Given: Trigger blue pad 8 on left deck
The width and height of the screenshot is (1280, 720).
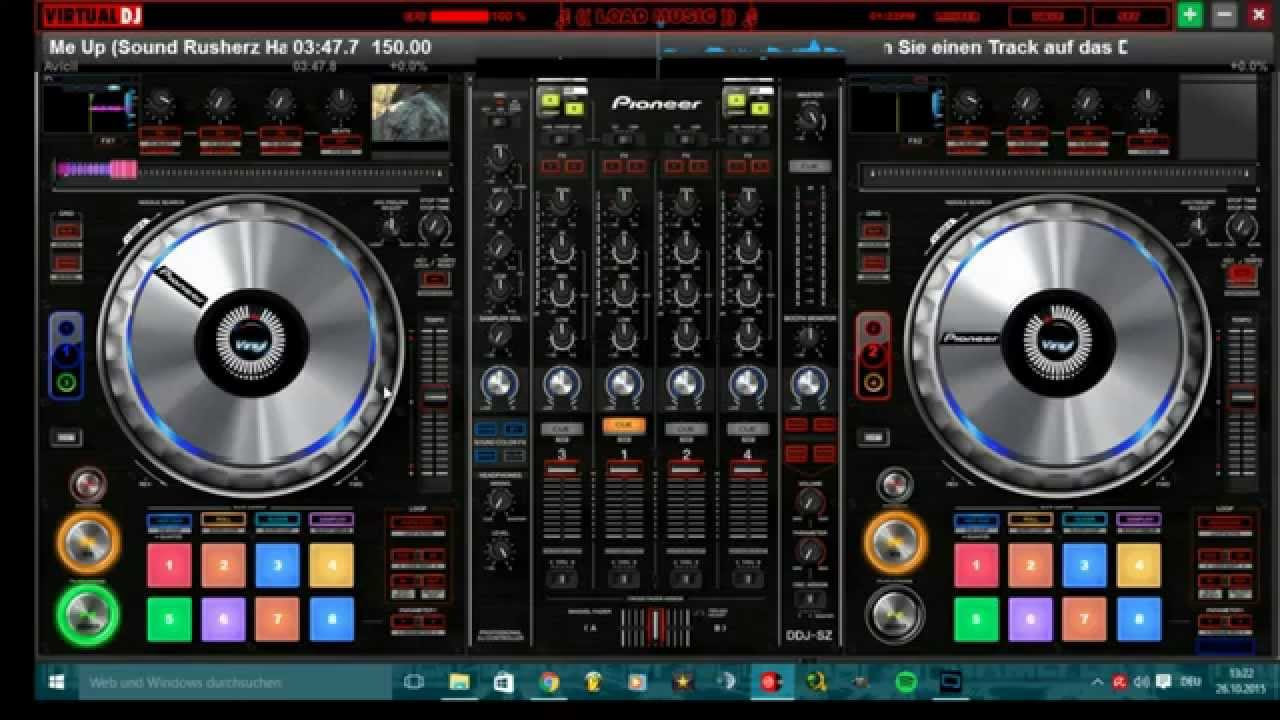Looking at the screenshot, I should tap(331, 619).
